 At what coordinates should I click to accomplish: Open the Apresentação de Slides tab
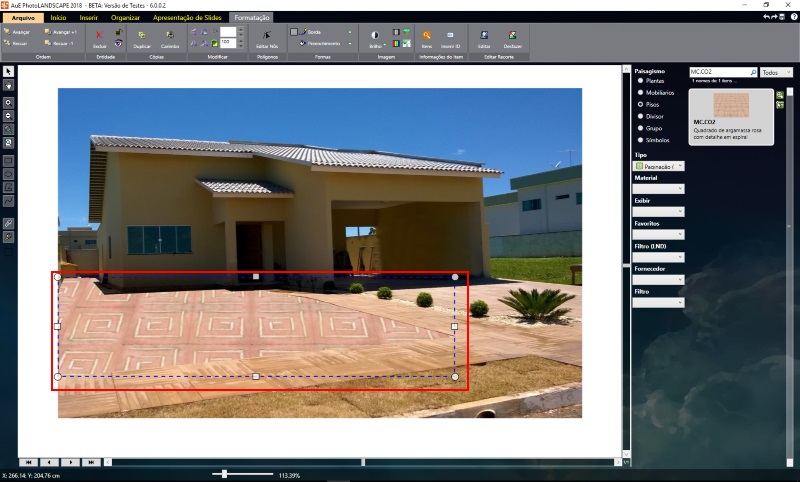point(189,18)
